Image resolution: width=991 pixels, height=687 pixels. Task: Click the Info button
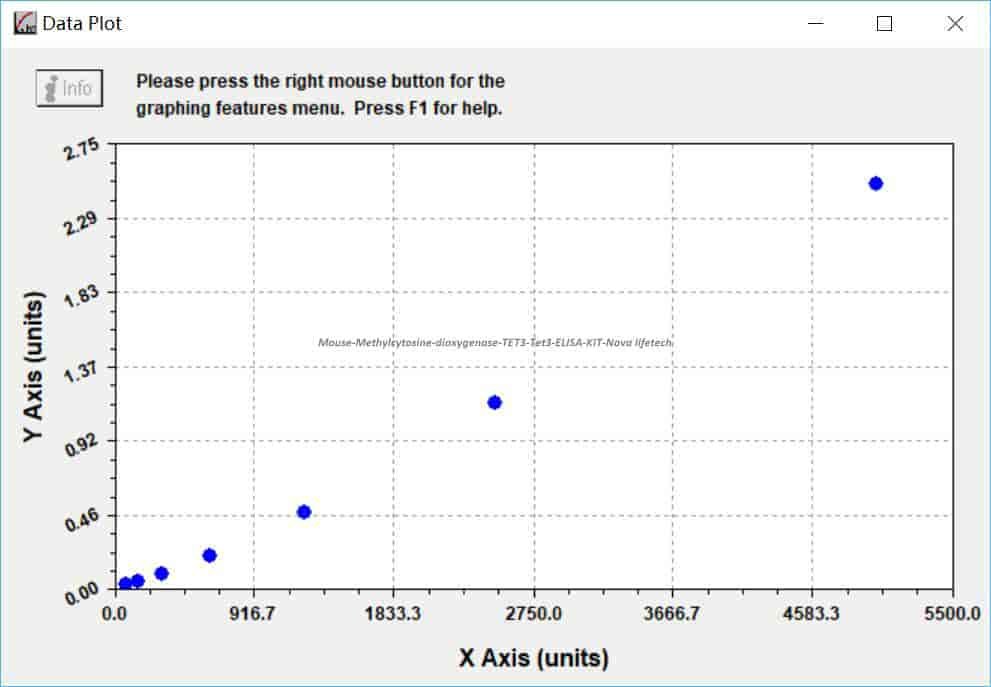(x=70, y=88)
